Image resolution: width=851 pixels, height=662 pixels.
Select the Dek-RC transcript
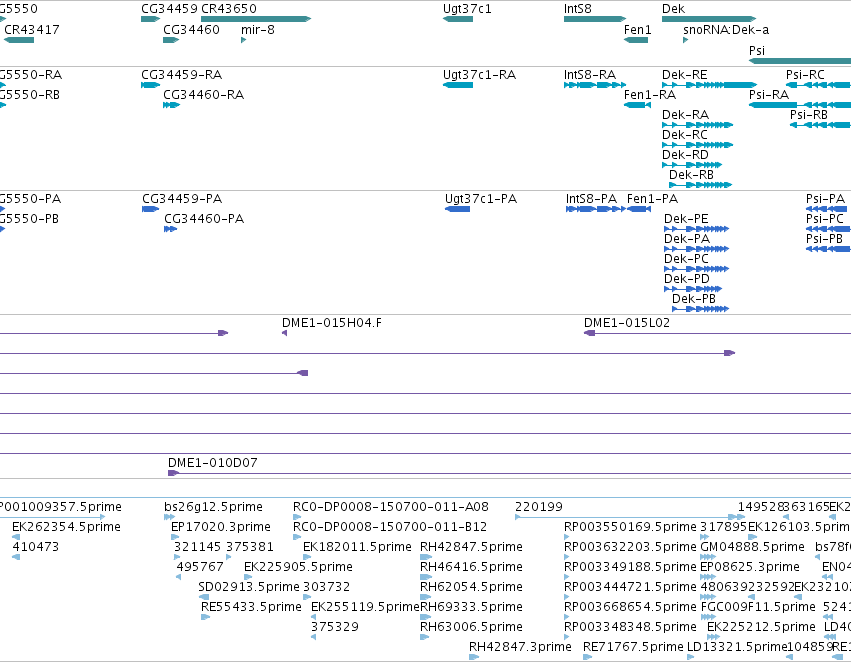click(x=697, y=145)
